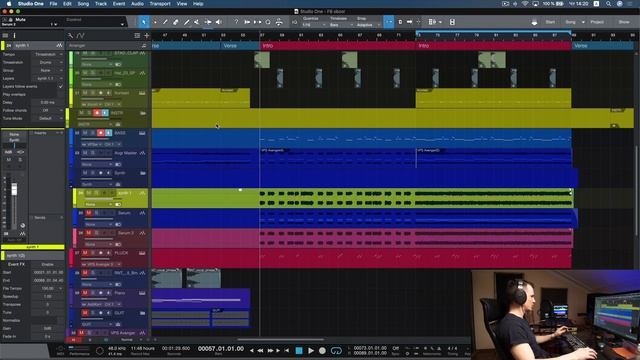Open the Follow chords dropdown

click(x=48, y=111)
